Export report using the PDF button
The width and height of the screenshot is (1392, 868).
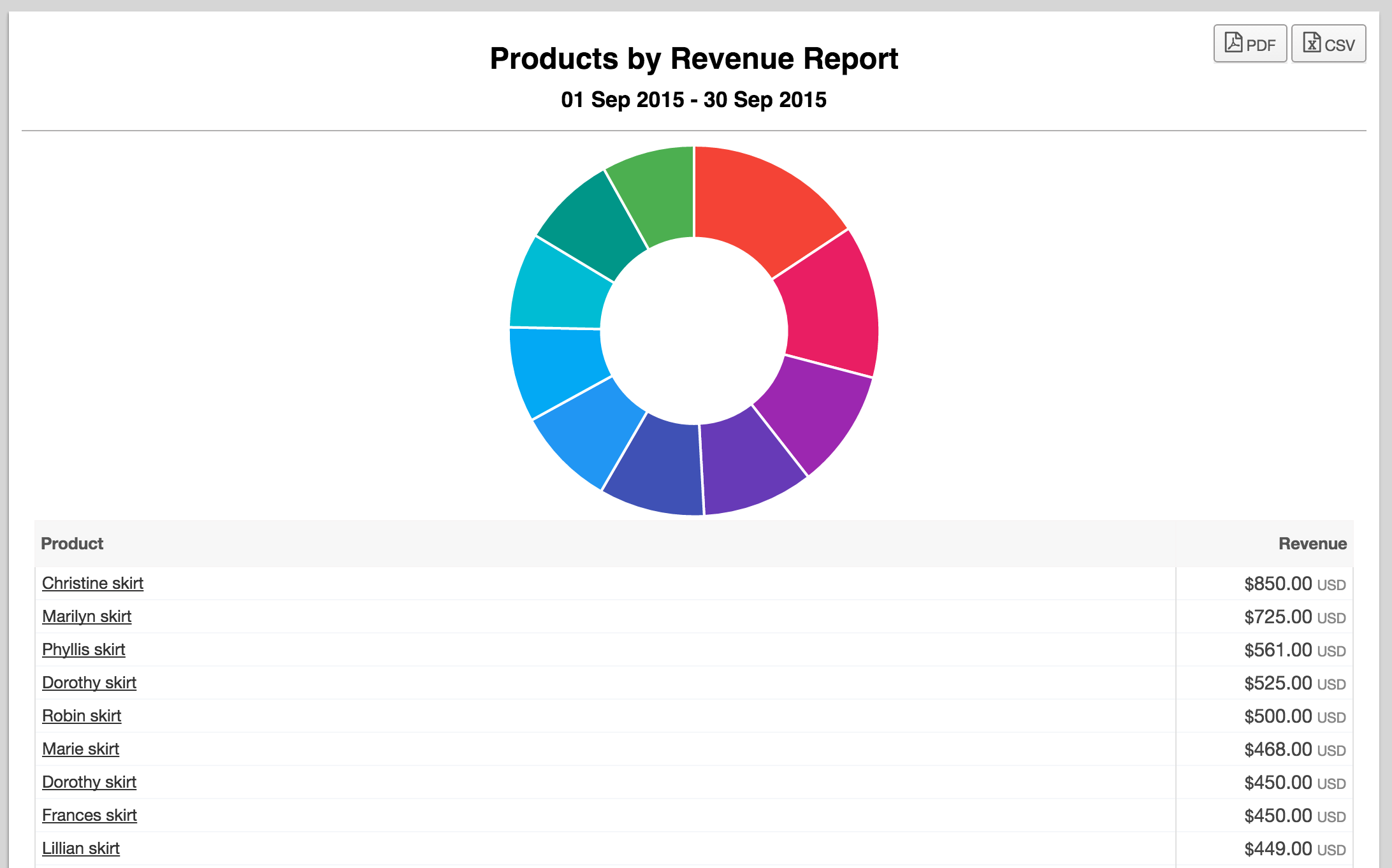click(1250, 43)
